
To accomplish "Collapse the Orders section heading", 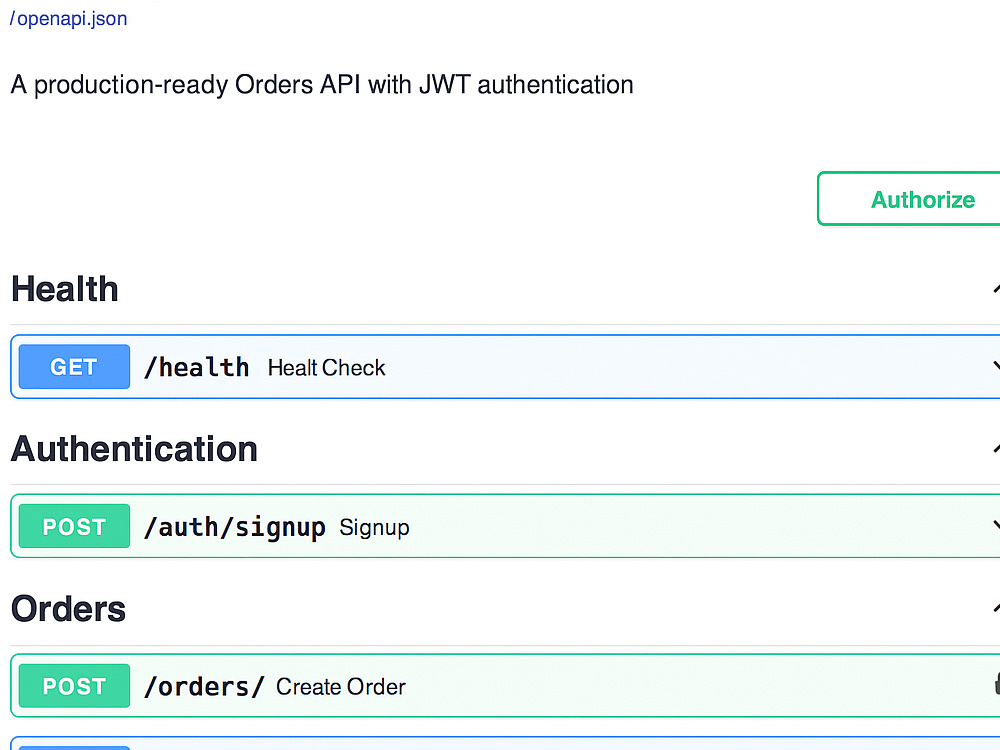I will click(69, 609).
